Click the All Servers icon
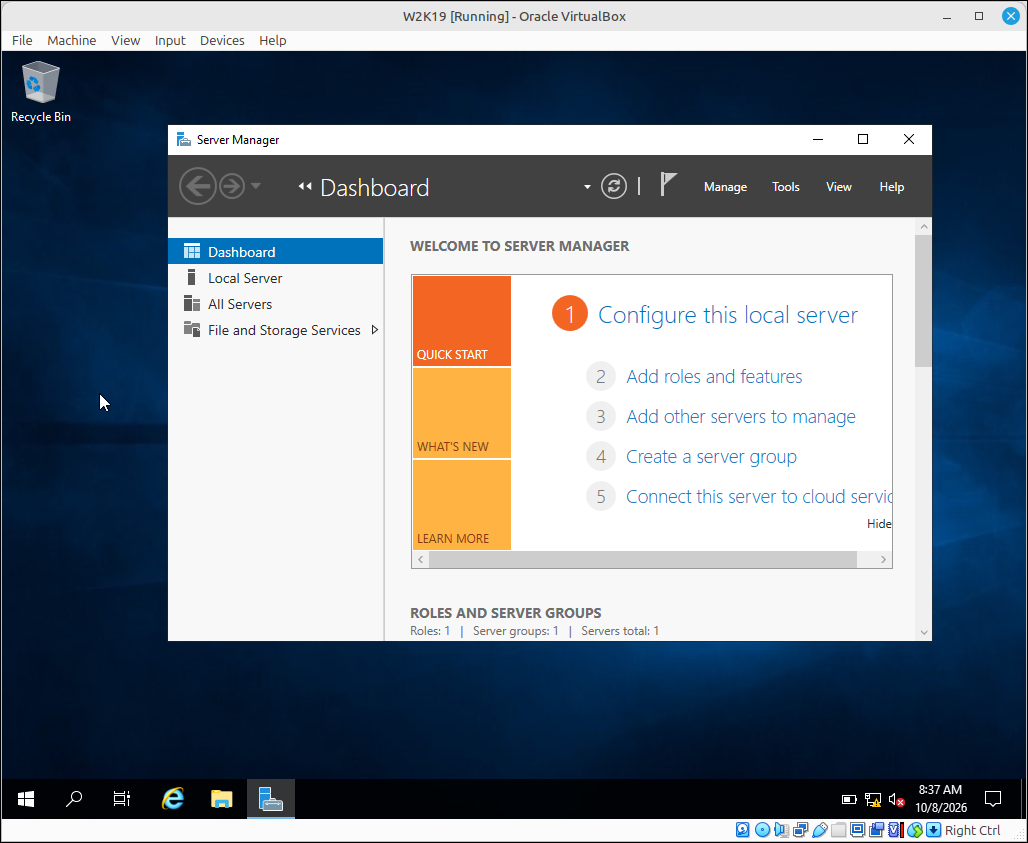The height and width of the screenshot is (843, 1028). tap(191, 304)
